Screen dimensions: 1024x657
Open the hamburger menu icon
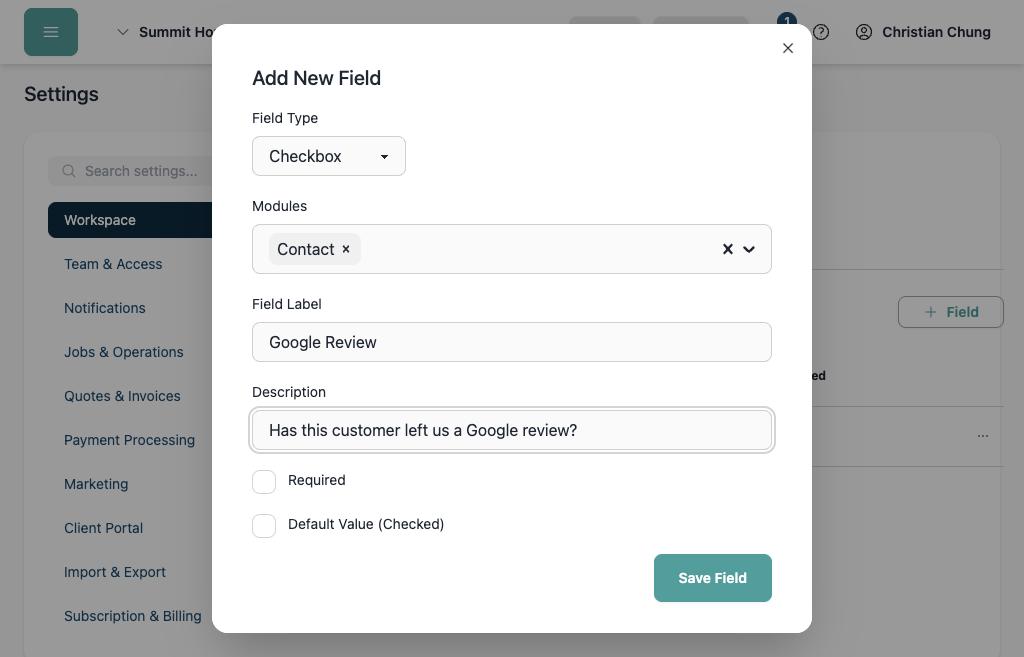51,32
